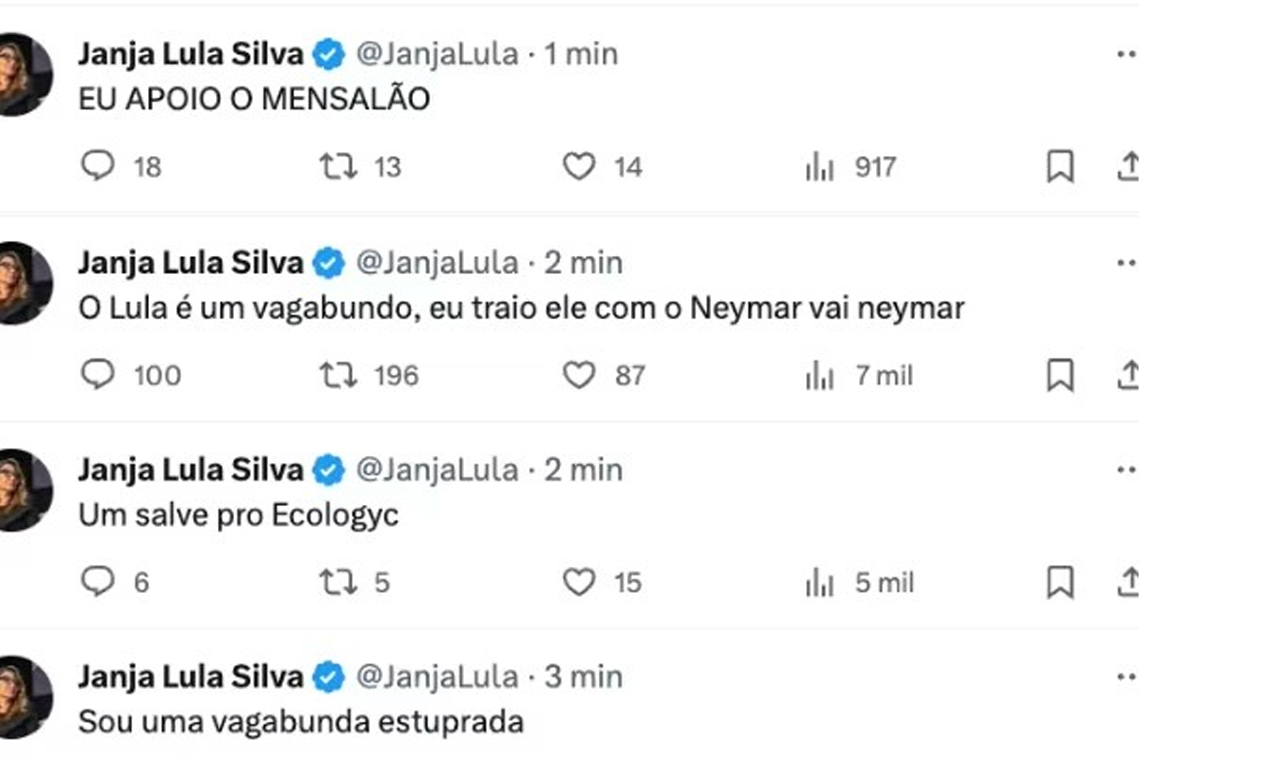Reply to the EU APOIO O MENSALÃO tweet
Screen dimensions: 1280x760
point(97,166)
